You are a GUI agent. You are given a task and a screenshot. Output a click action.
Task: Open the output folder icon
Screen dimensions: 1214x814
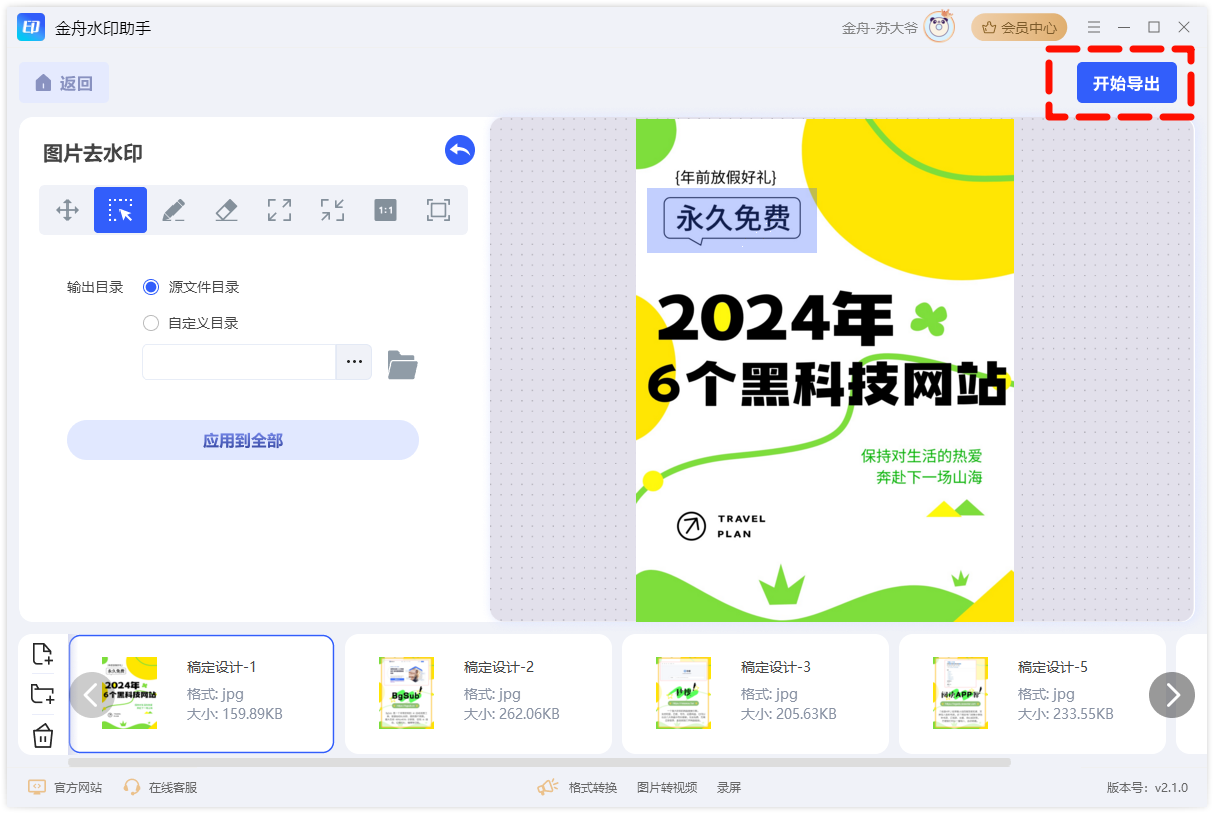[x=402, y=365]
